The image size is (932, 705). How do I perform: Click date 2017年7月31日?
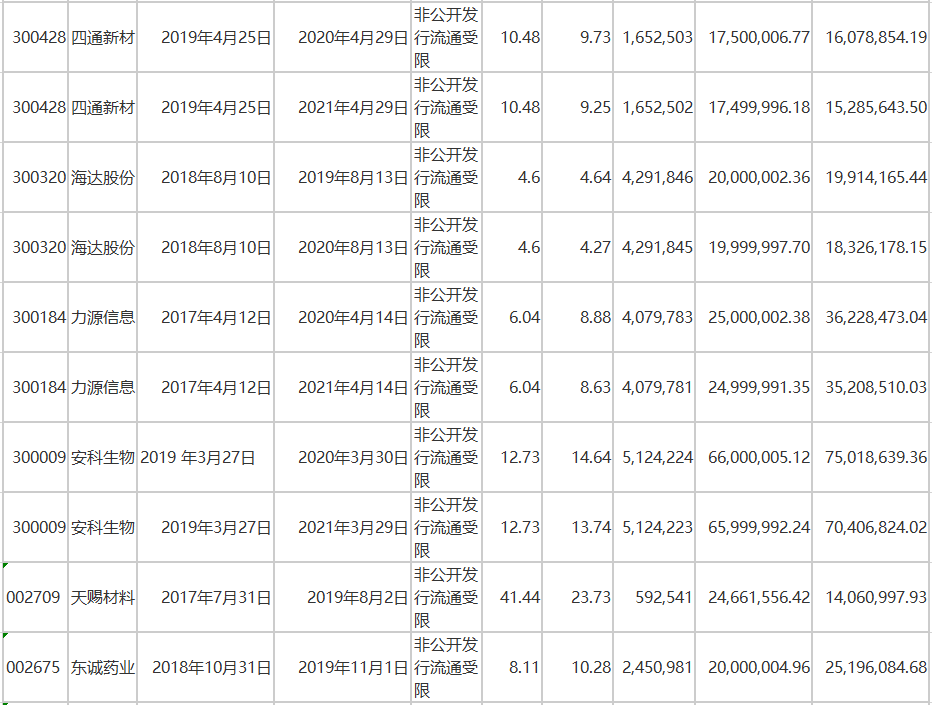point(206,597)
